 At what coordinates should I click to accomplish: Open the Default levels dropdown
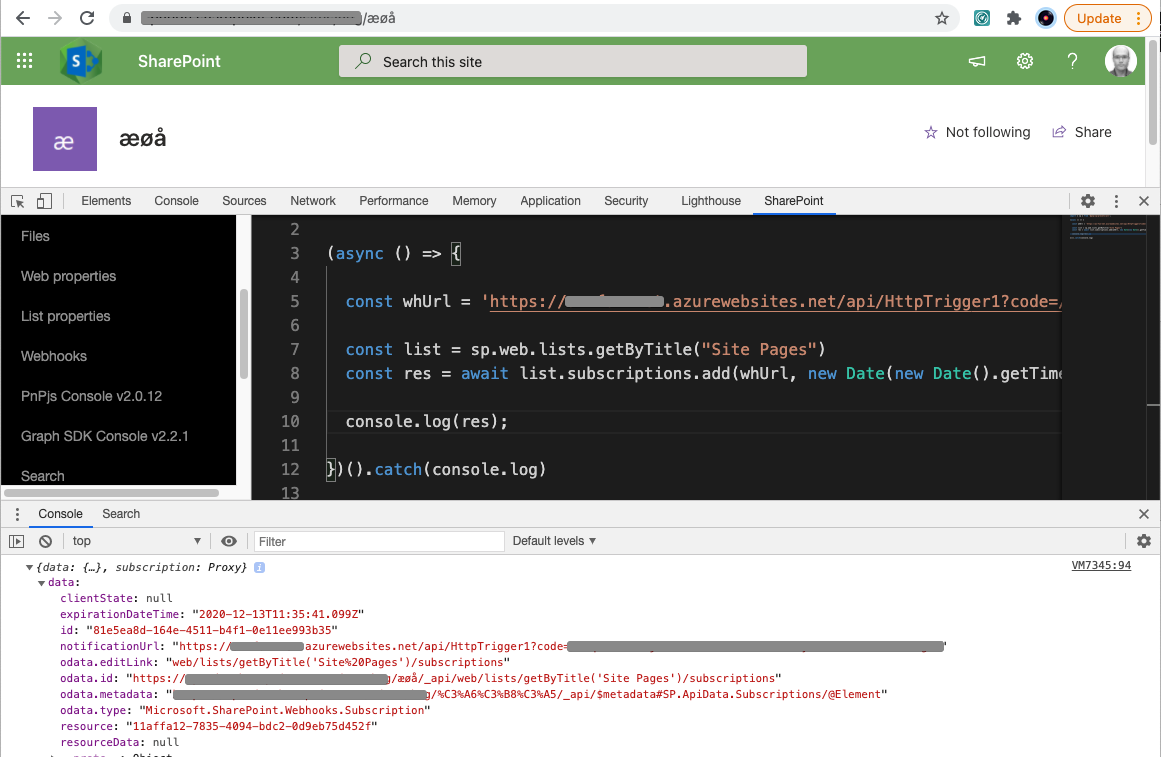(554, 541)
